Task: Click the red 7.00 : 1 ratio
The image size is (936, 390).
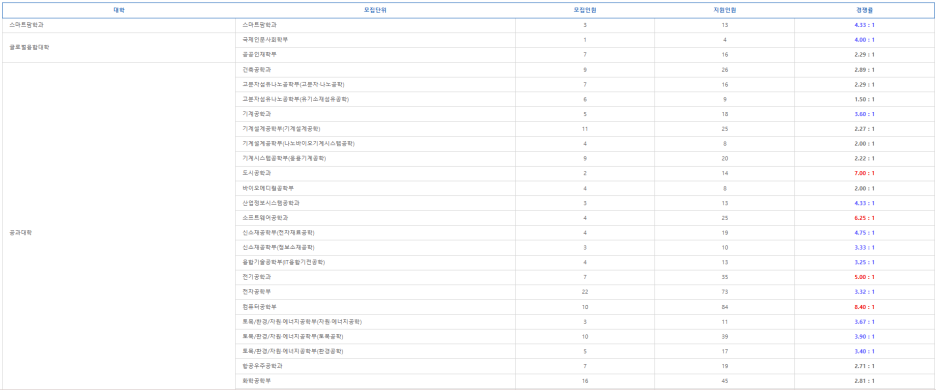Action: (864, 173)
